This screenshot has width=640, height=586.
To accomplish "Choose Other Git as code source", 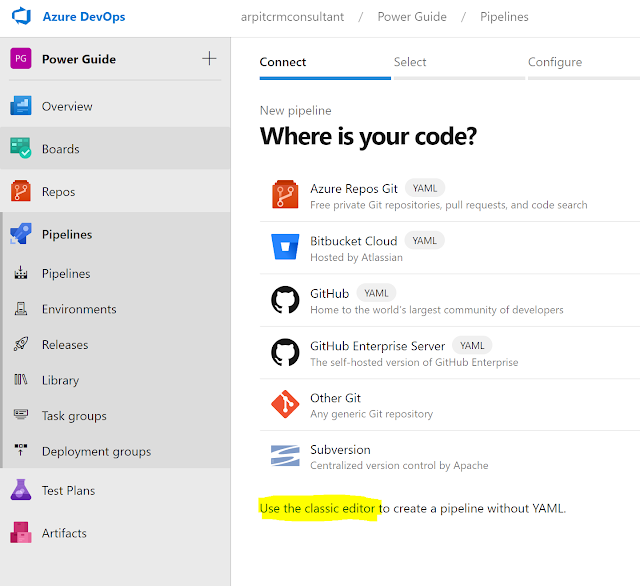I will [450, 405].
